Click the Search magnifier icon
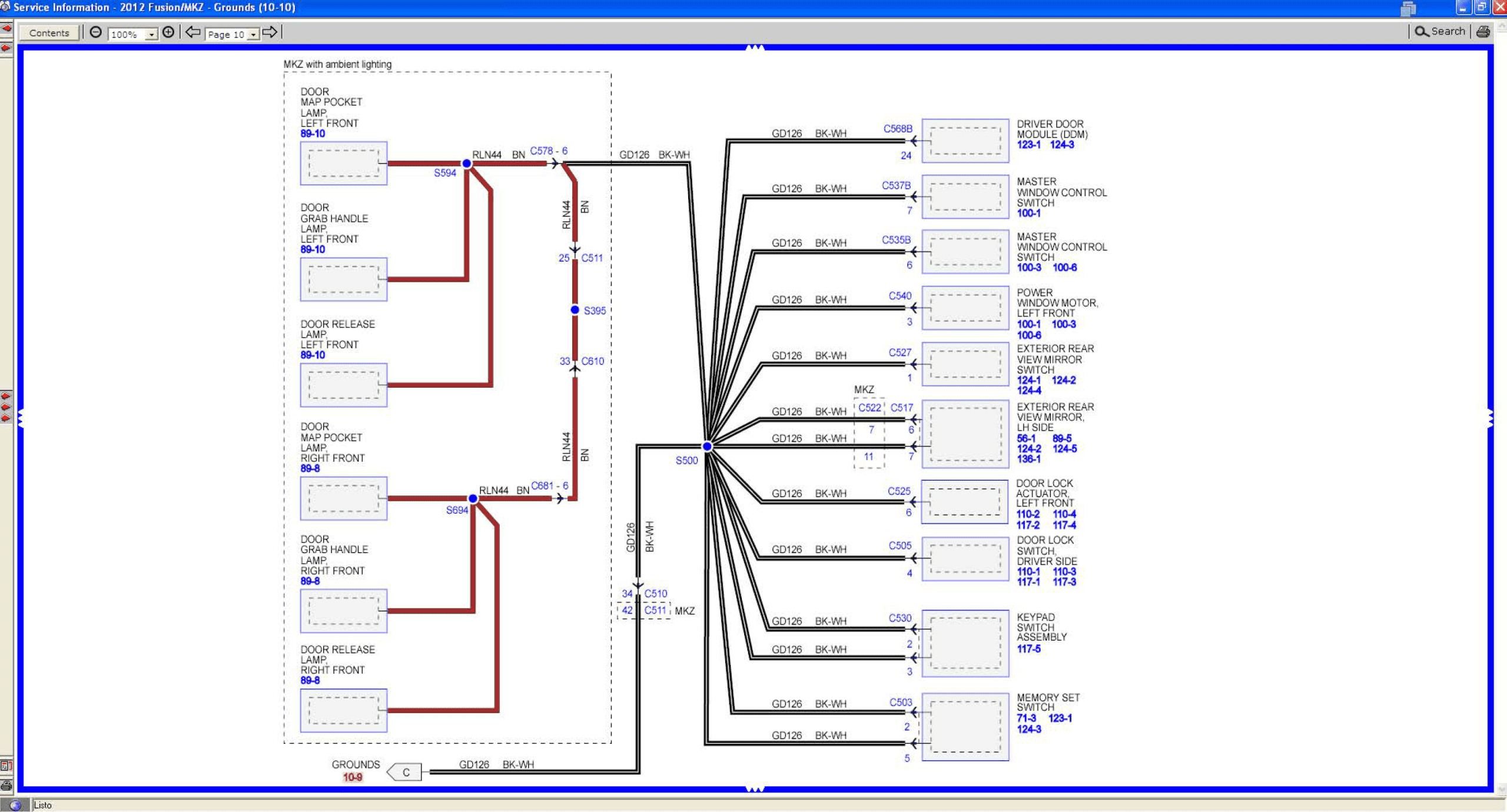This screenshot has height=812, width=1507. (1421, 32)
